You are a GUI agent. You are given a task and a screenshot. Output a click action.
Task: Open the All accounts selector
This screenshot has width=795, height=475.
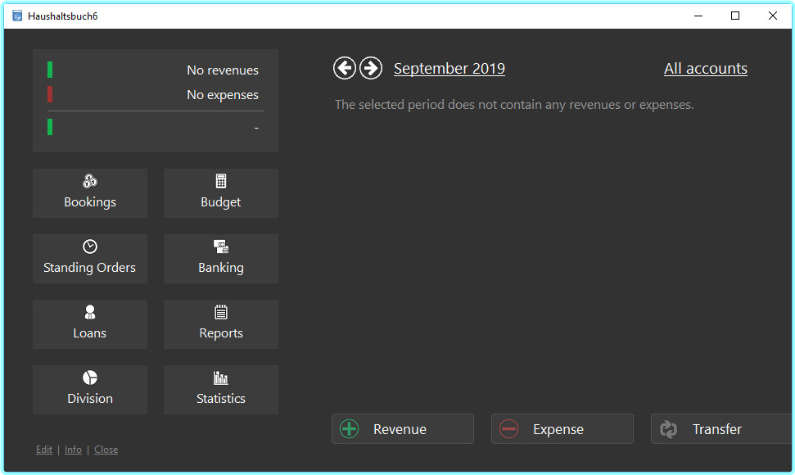point(705,69)
